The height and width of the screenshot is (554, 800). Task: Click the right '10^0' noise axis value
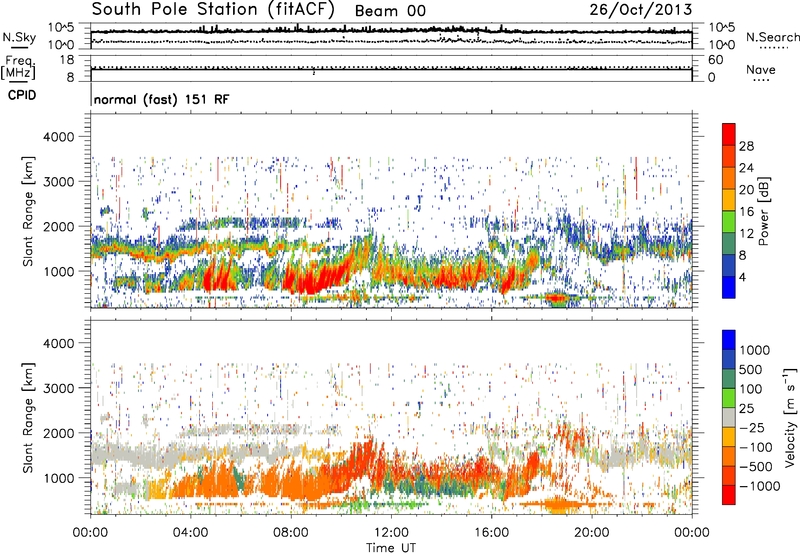(721, 45)
